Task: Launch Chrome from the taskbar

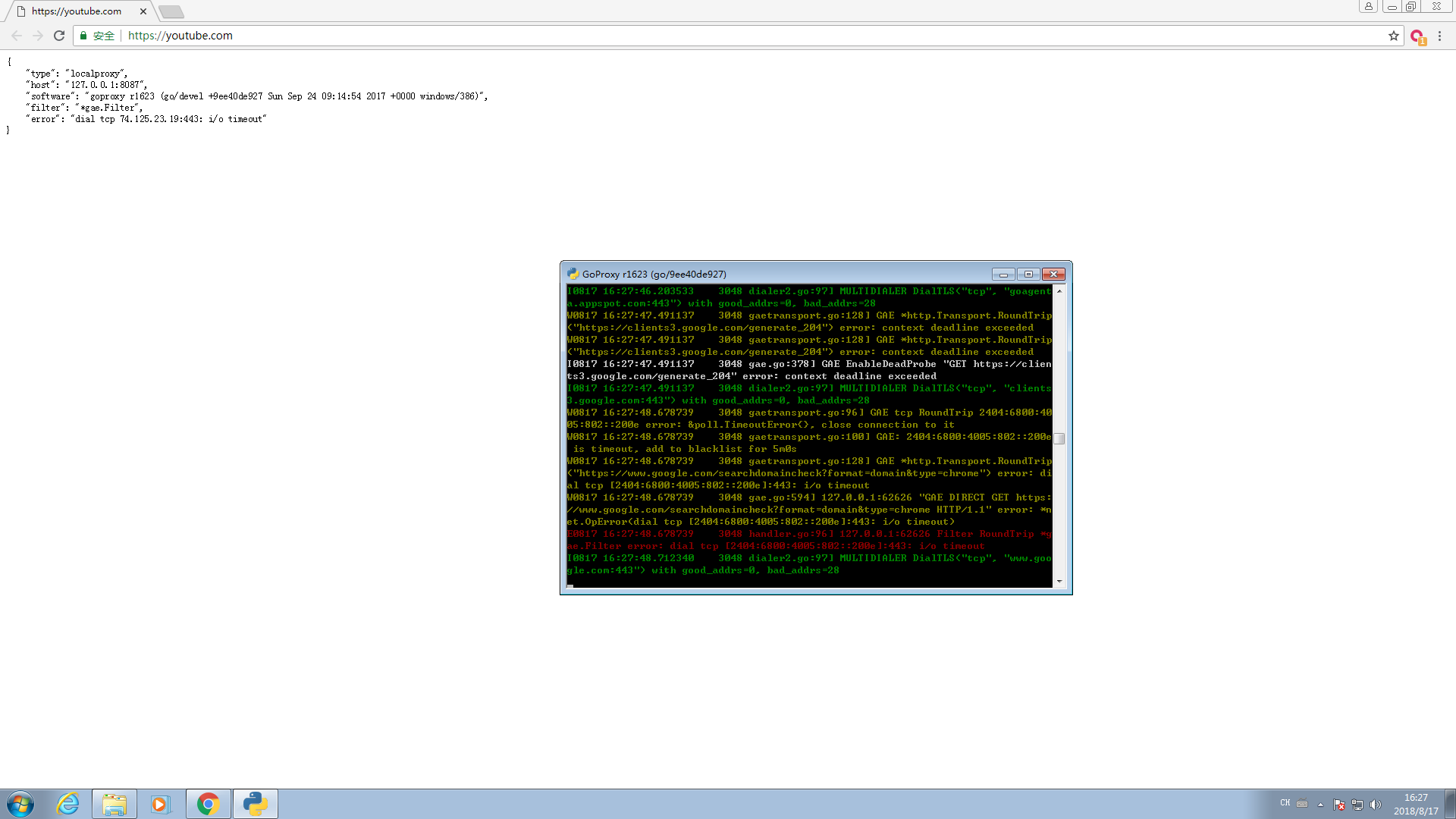Action: coord(208,804)
